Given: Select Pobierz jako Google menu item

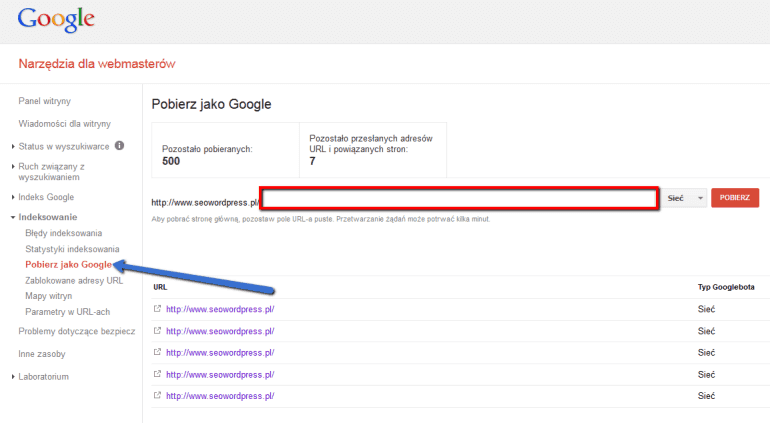Looking at the screenshot, I should pyautogui.click(x=68, y=265).
